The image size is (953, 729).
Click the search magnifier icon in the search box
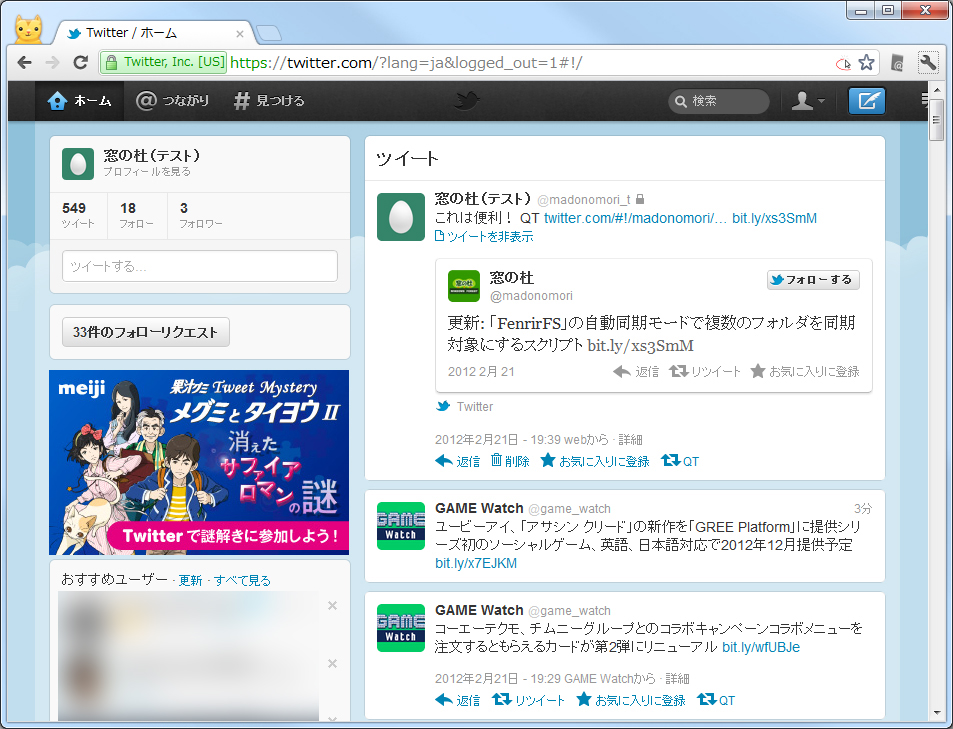click(x=681, y=100)
